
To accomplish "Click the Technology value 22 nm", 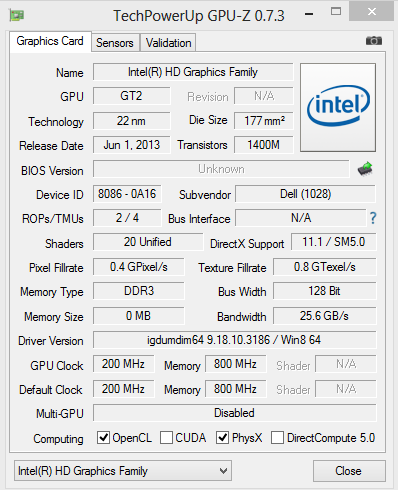I will point(131,121).
